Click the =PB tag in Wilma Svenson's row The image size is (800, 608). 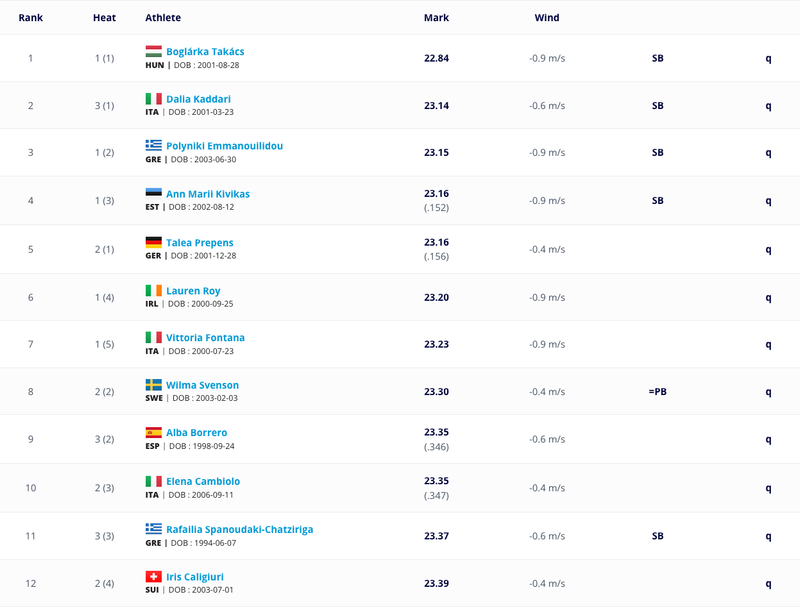coord(658,392)
